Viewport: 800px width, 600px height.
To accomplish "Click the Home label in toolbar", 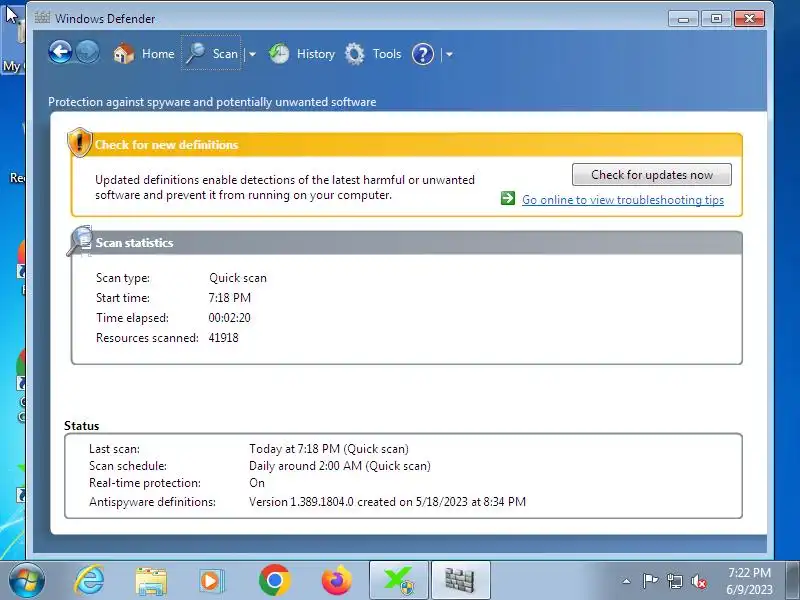I will [x=158, y=54].
